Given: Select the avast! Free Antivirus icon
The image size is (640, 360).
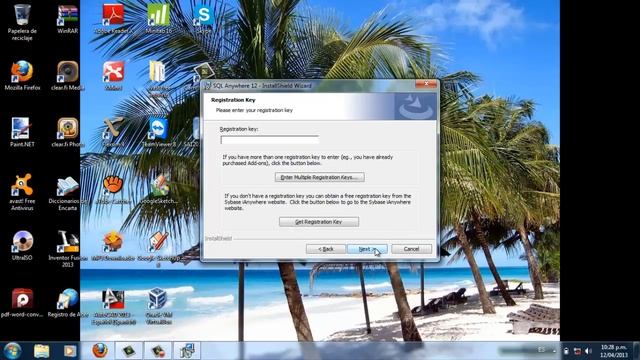Looking at the screenshot, I should 22,192.
